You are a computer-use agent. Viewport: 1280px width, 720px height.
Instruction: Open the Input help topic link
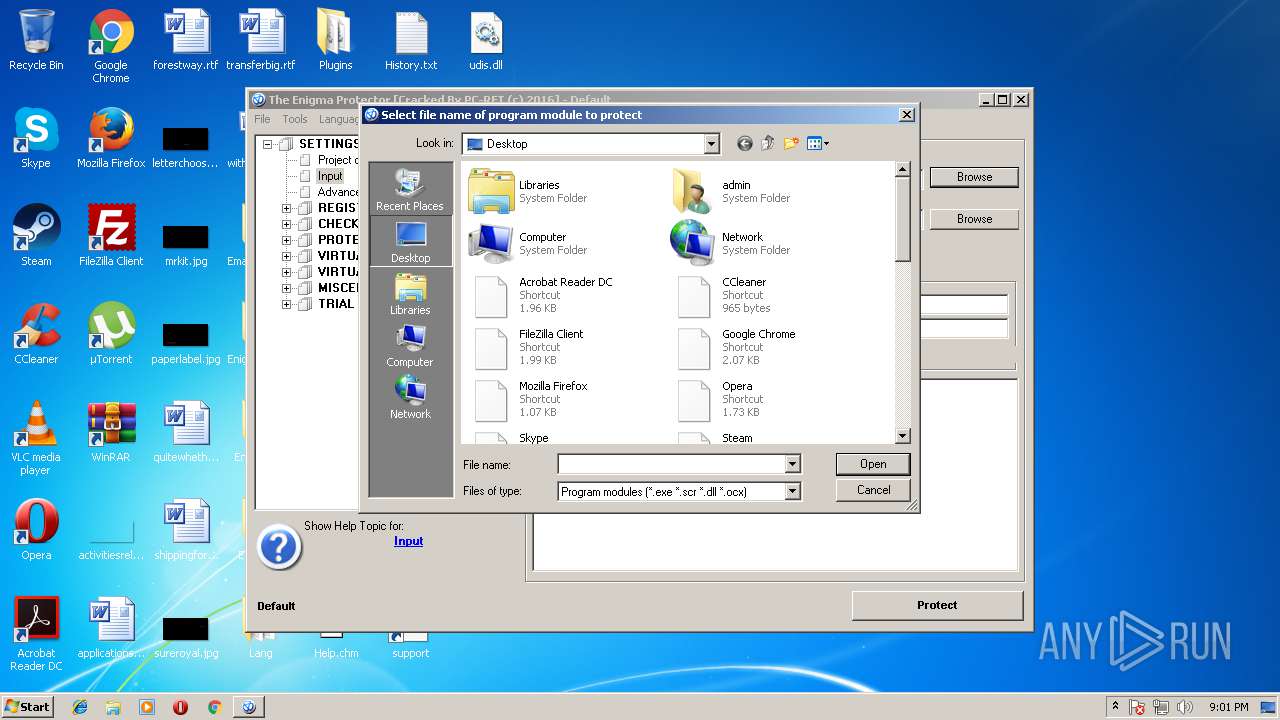coord(408,541)
